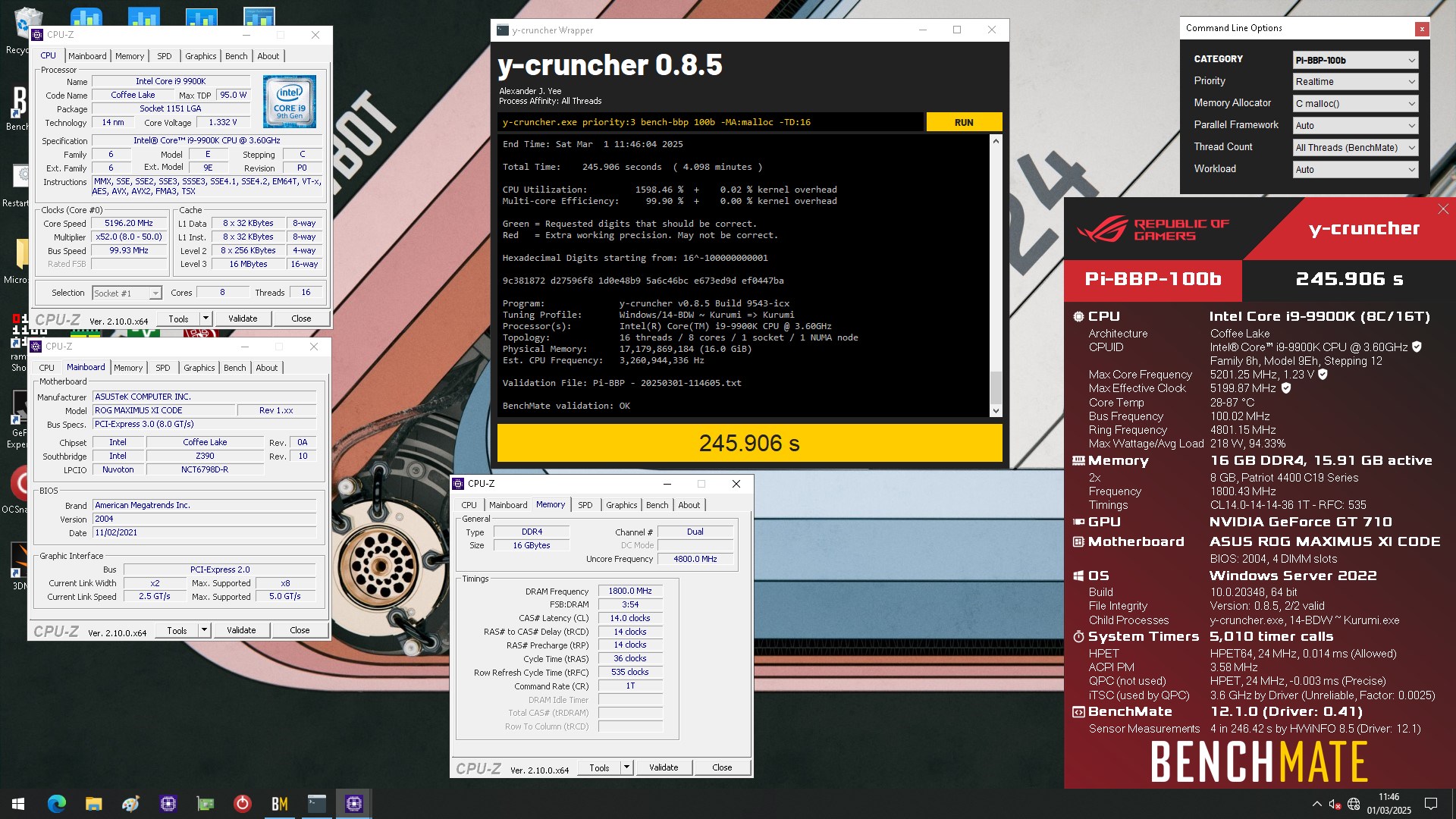Open the green graphics card taskbar icon
This screenshot has height=819, width=1456.
(x=205, y=804)
